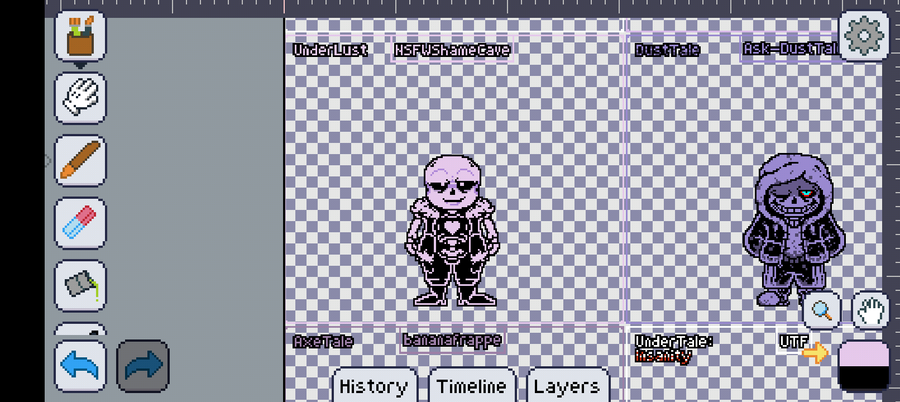
Task: Pick the black secondary color swatch
Action: 864,379
